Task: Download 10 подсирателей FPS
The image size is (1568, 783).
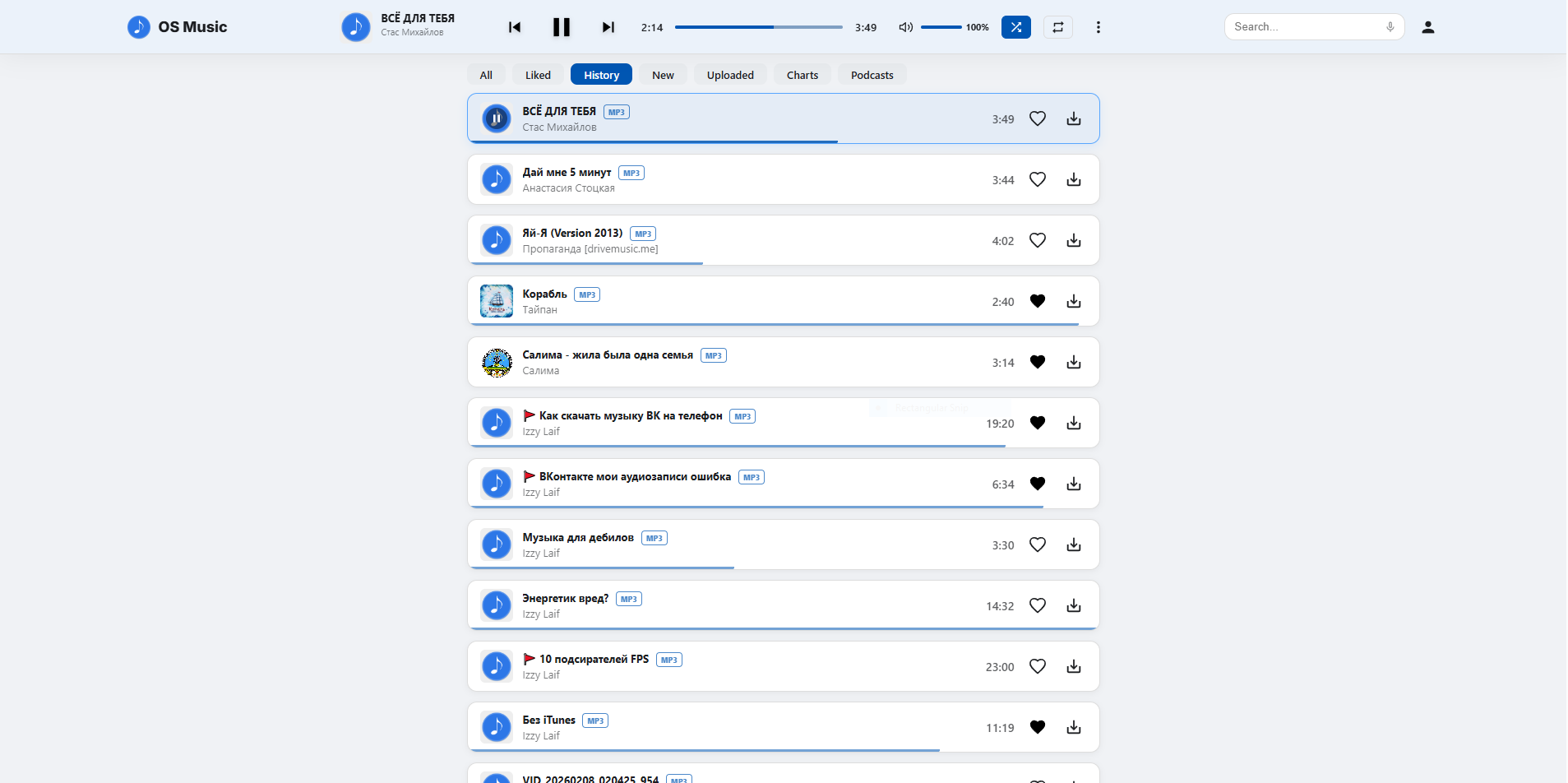Action: point(1074,666)
